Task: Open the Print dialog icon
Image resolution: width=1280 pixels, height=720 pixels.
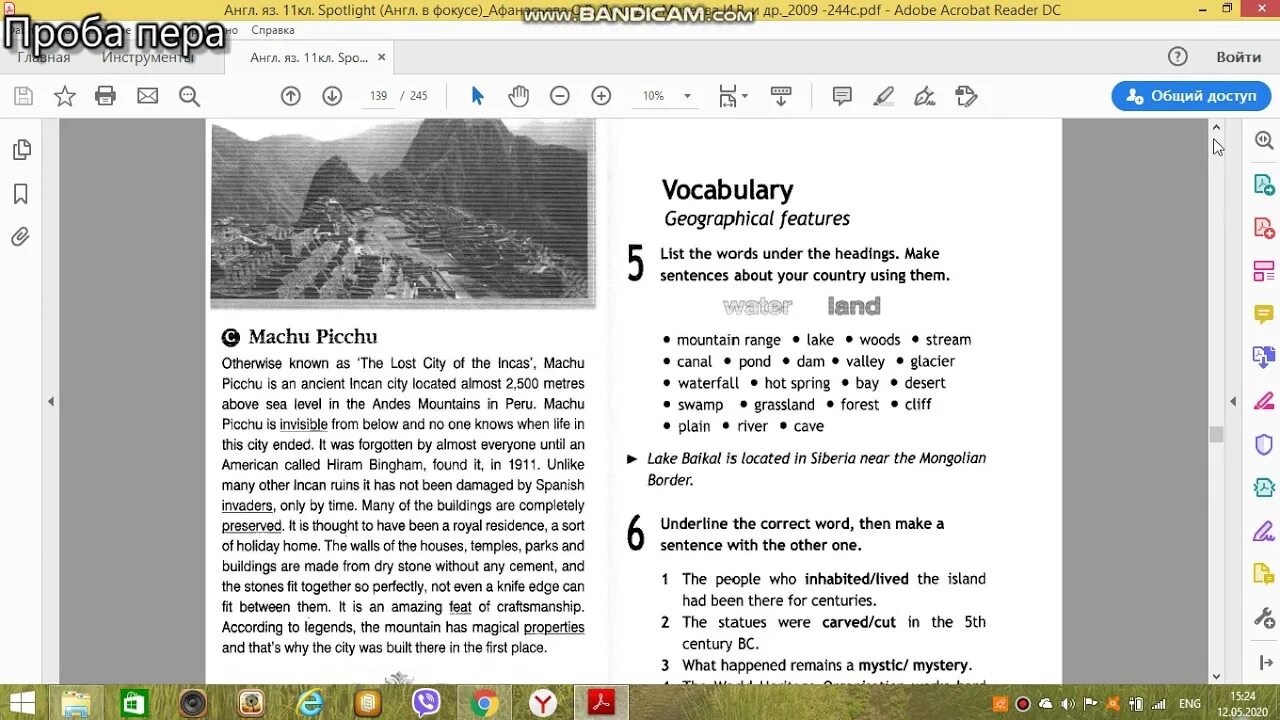Action: [x=105, y=96]
